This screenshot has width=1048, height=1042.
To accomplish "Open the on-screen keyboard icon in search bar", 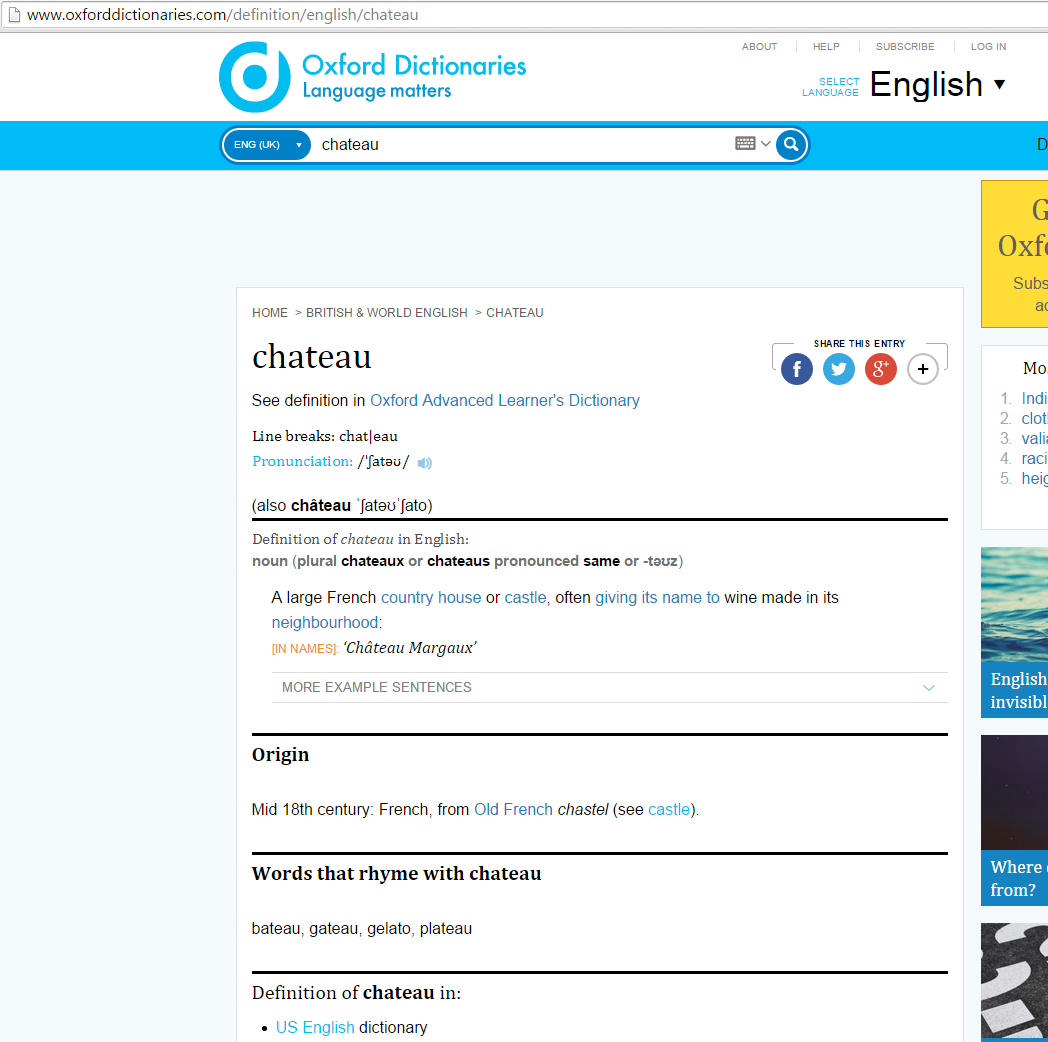I will pos(745,143).
